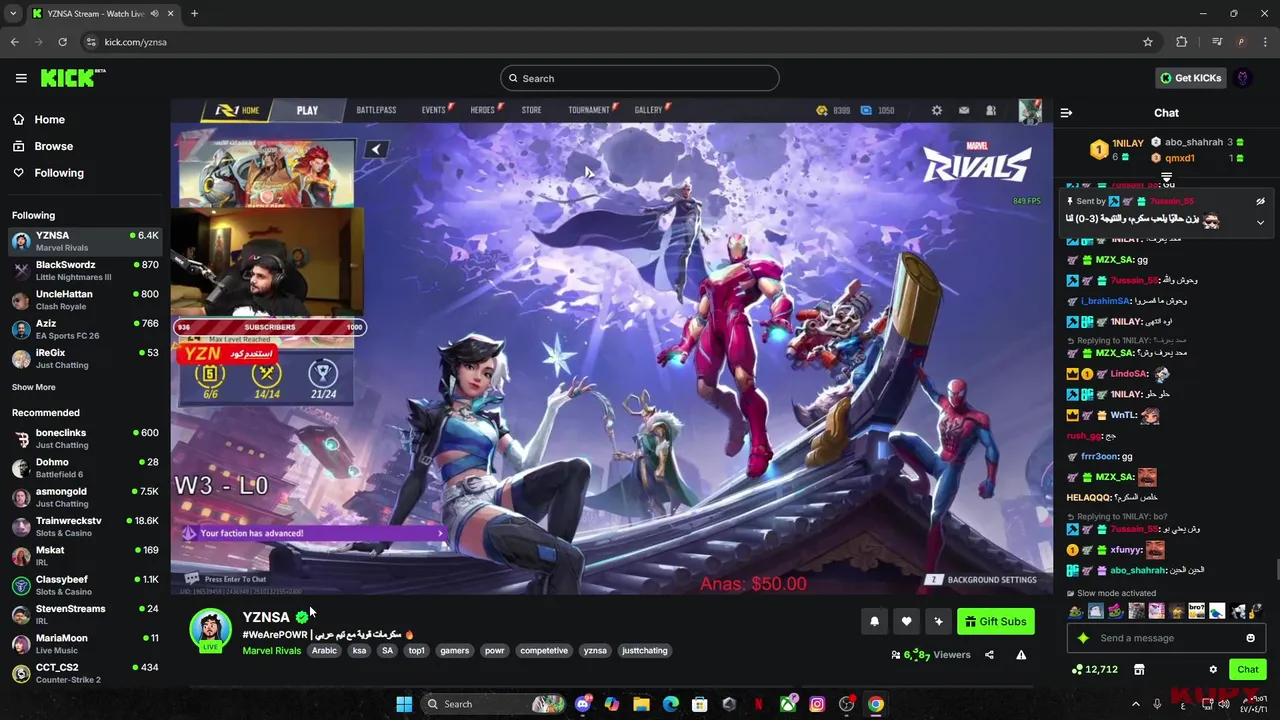Open Netflix from taskbar
The image size is (1280, 720).
[x=758, y=704]
